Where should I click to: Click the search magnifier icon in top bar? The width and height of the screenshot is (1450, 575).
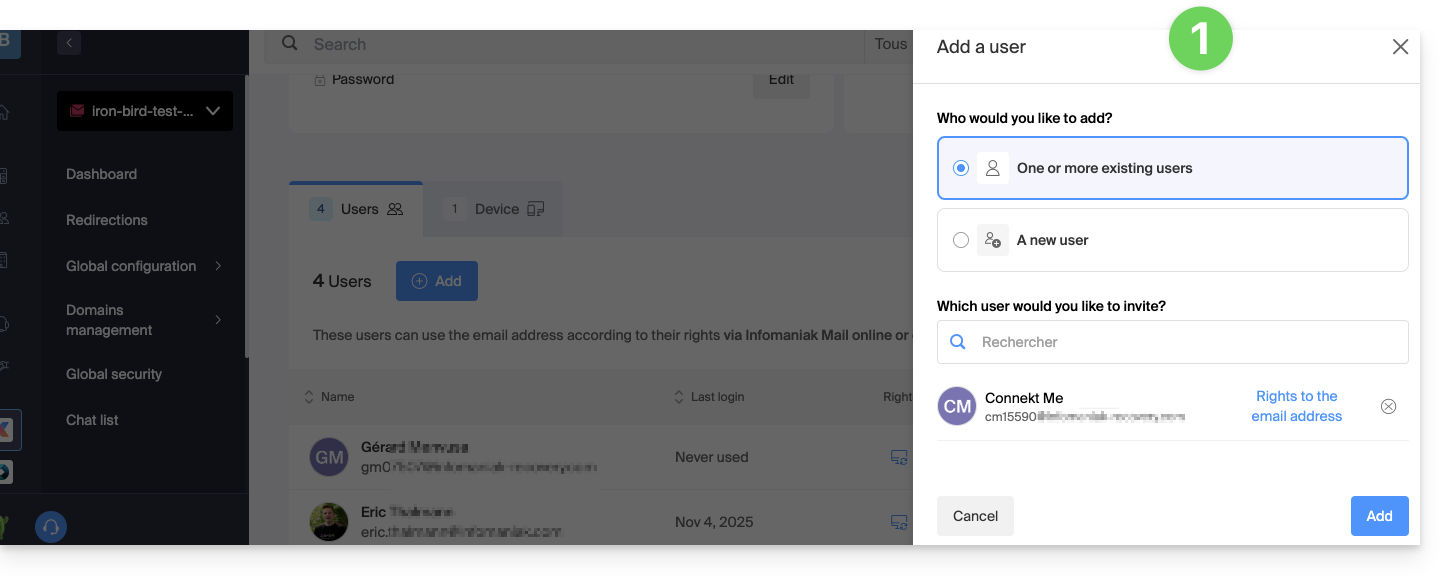(290, 43)
